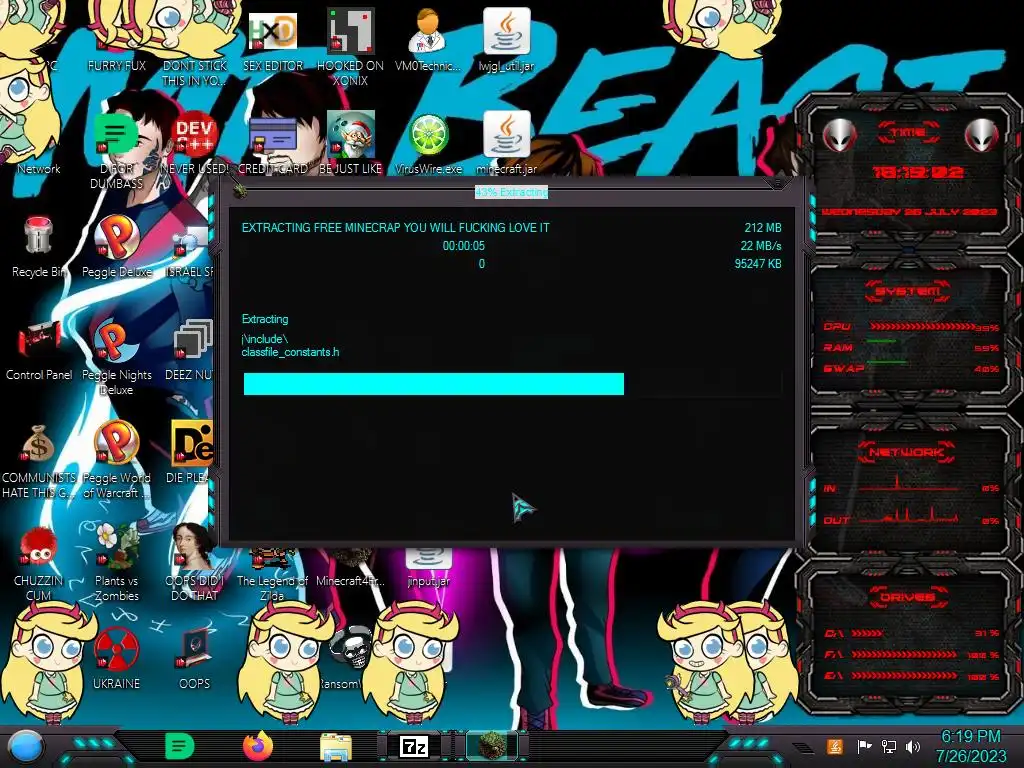
Task: Open File Explorer from taskbar
Action: coord(336,747)
